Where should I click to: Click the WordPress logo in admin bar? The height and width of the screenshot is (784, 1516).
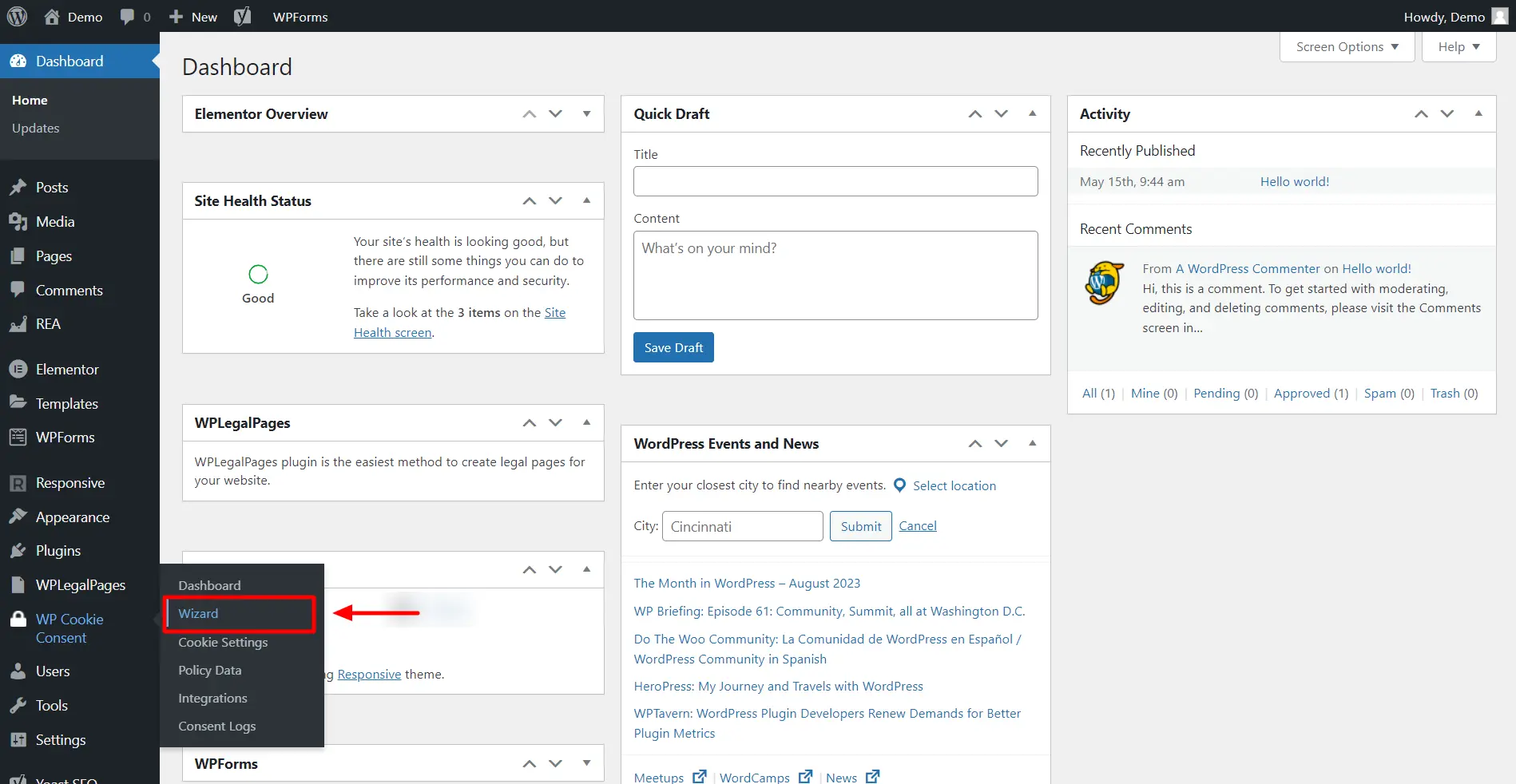[17, 17]
